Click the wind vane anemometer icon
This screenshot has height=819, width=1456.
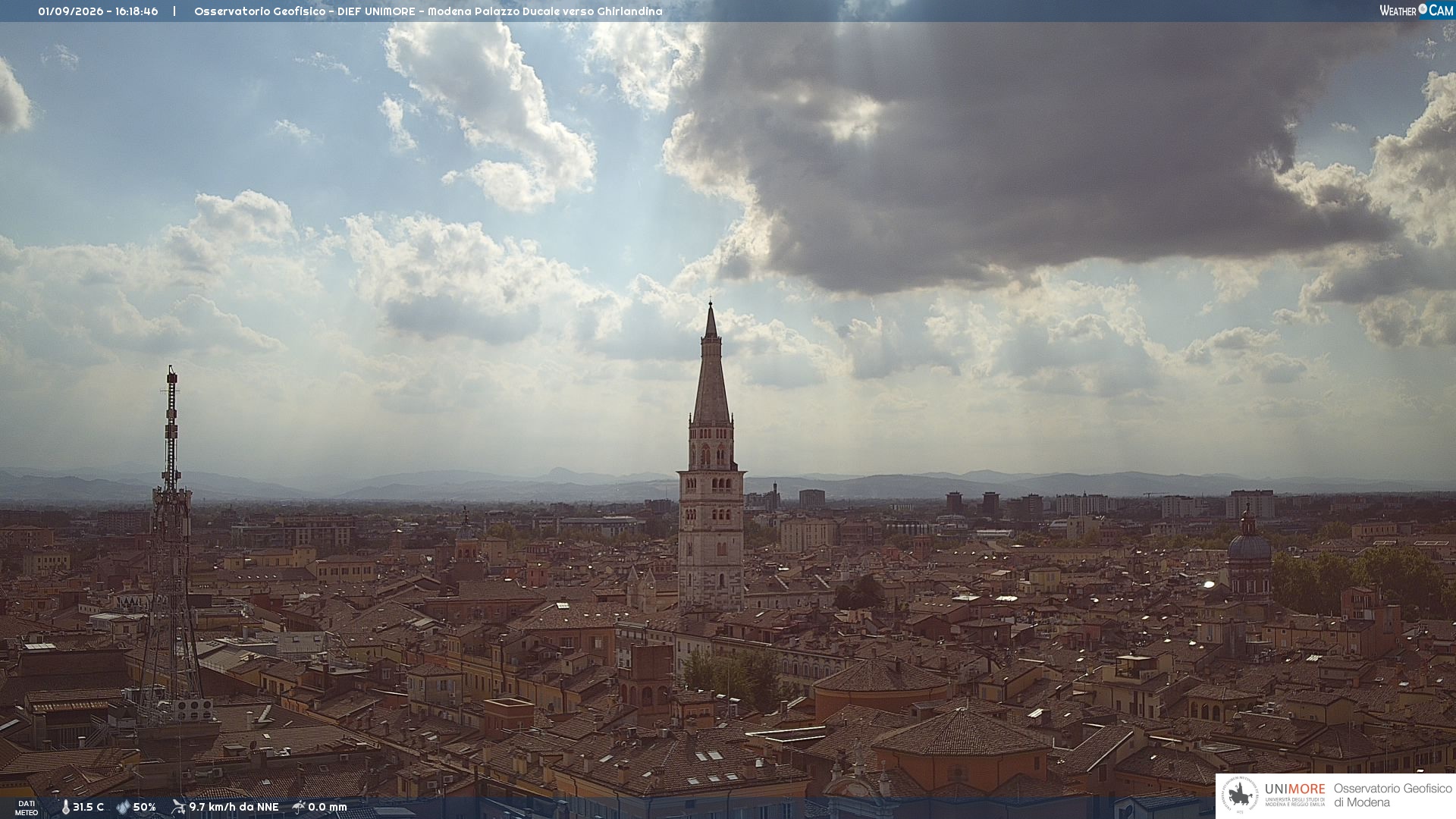pyautogui.click(x=178, y=807)
